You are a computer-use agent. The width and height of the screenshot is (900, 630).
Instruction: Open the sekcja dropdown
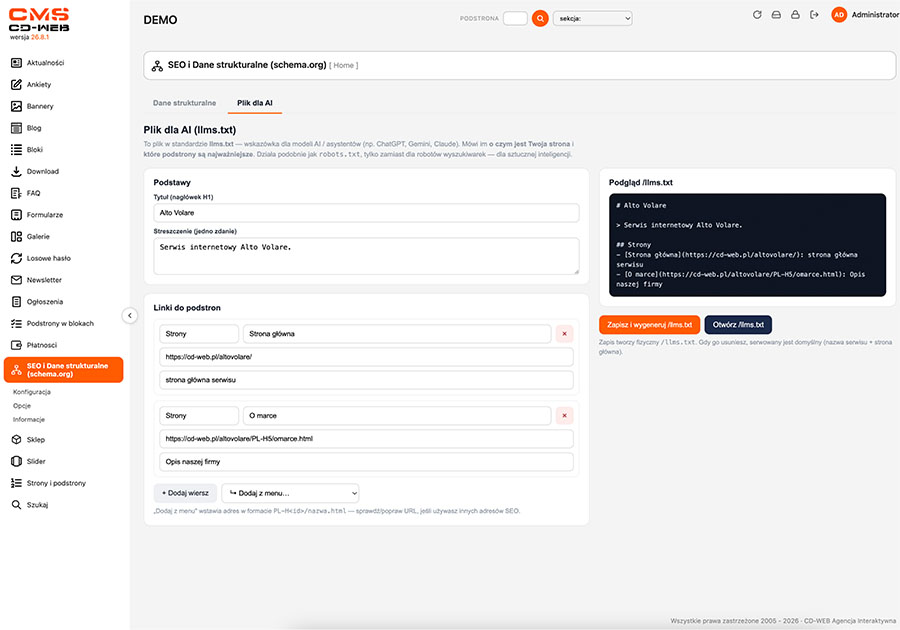592,18
